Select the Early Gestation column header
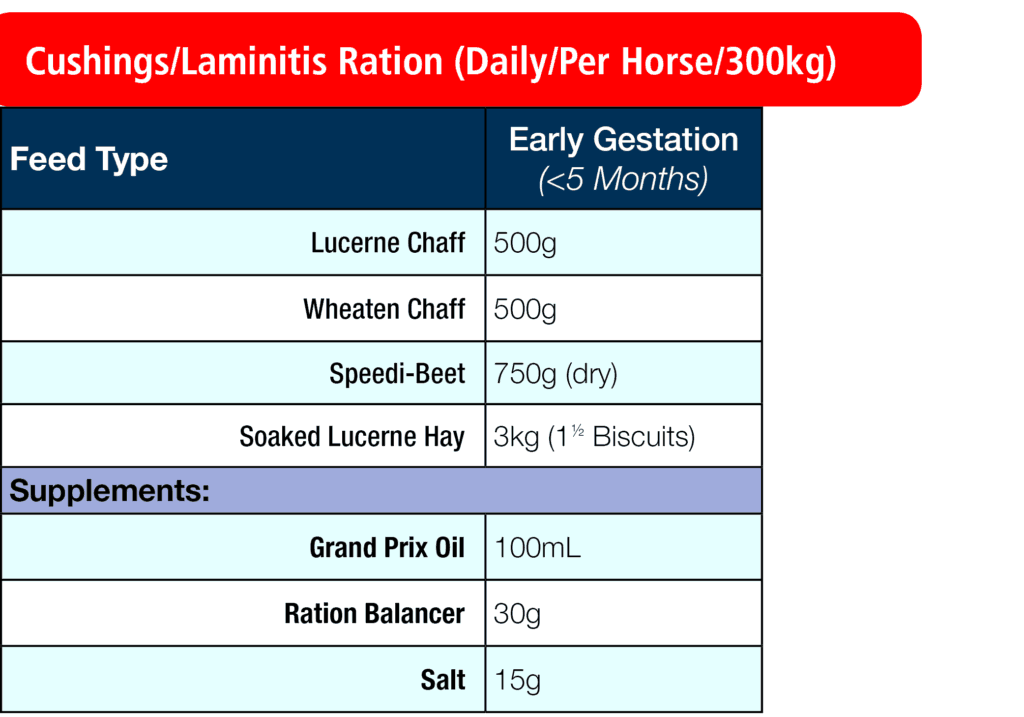 (623, 140)
